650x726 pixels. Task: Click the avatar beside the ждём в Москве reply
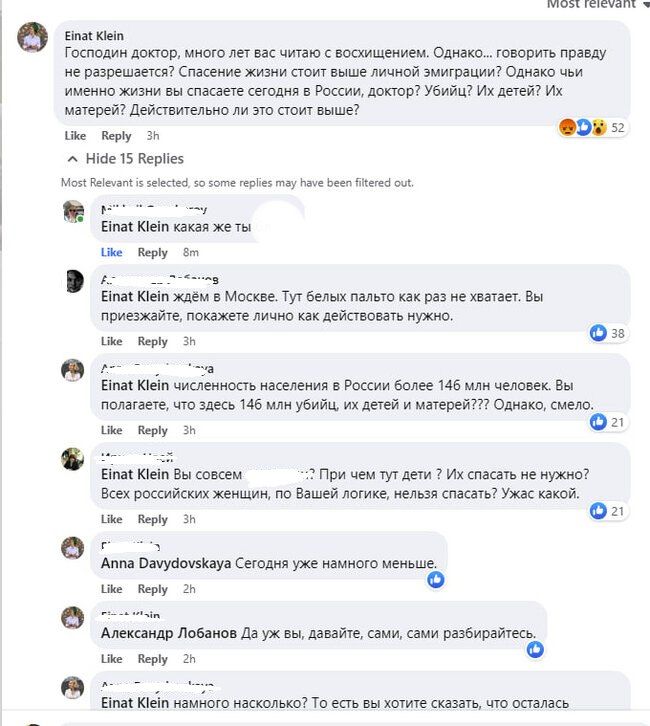(74, 282)
